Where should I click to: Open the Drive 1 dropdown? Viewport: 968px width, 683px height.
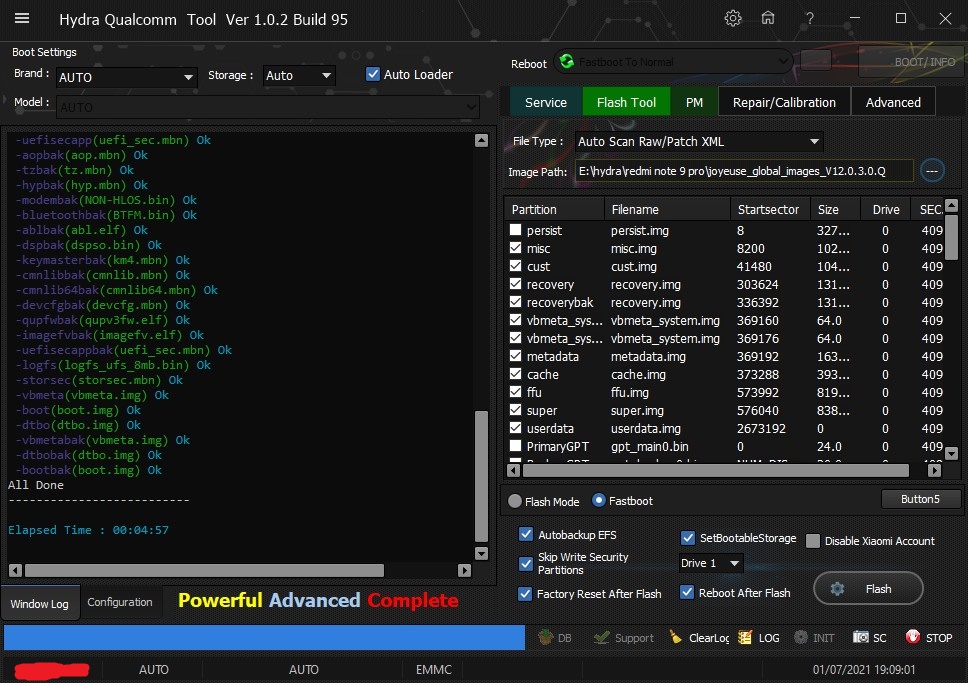click(710, 563)
